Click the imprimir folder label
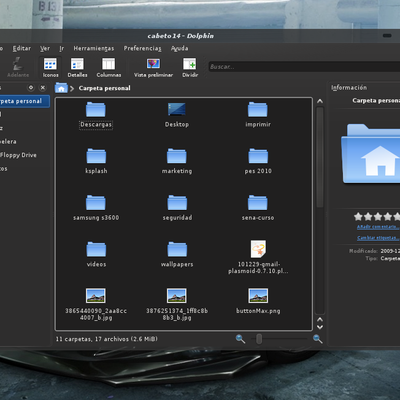The height and width of the screenshot is (400, 400). pos(258,124)
